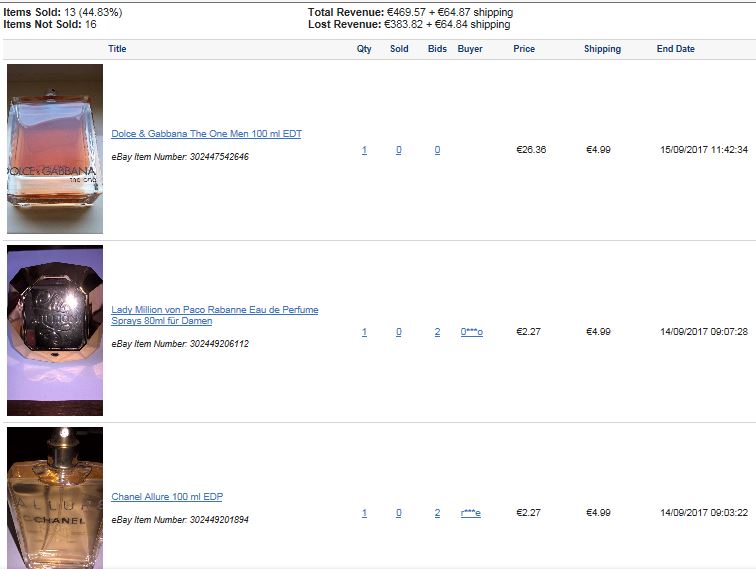Sort listings by Buyer column header
756x569 pixels.
coord(470,49)
